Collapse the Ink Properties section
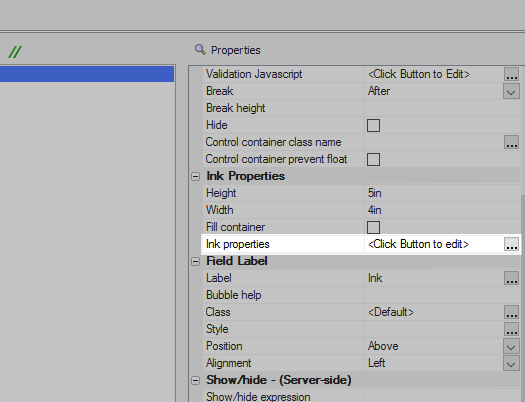 click(x=196, y=176)
